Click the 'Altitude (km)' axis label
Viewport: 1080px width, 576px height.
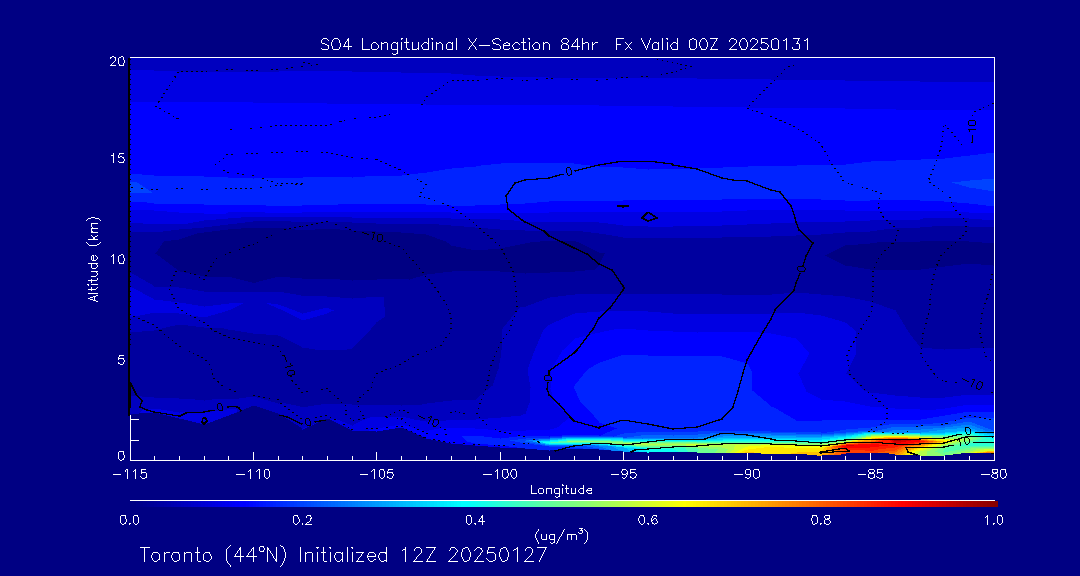(x=94, y=259)
